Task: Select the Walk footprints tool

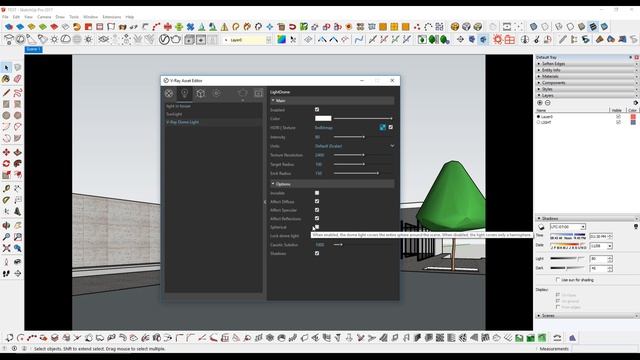Action: point(6,273)
